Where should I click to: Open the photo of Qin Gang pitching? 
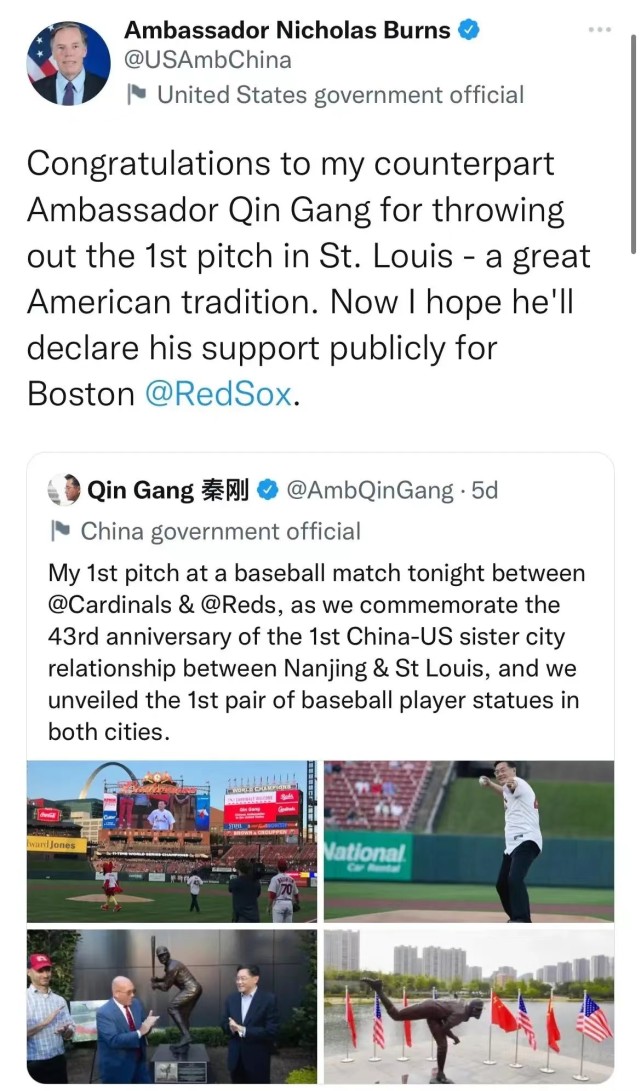tap(469, 841)
